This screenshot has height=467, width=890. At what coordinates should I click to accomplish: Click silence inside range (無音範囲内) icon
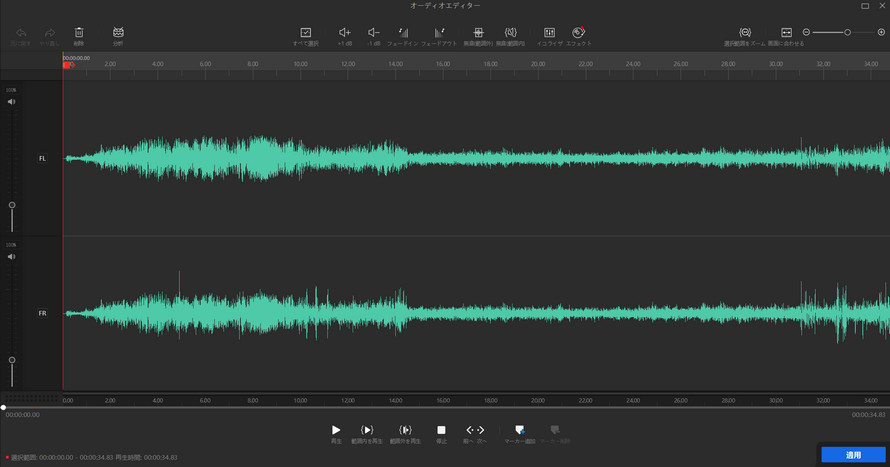(x=511, y=33)
